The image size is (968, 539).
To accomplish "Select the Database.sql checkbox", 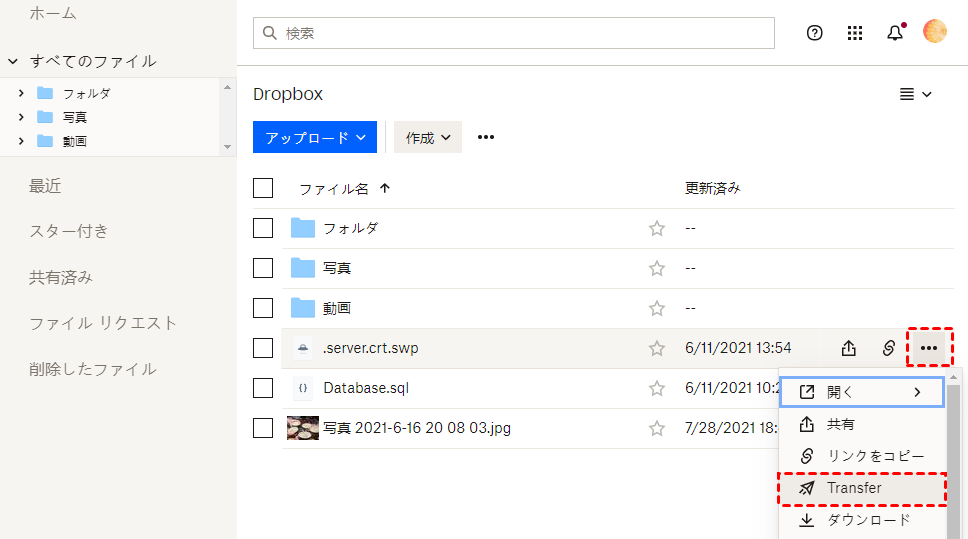I will tap(263, 388).
